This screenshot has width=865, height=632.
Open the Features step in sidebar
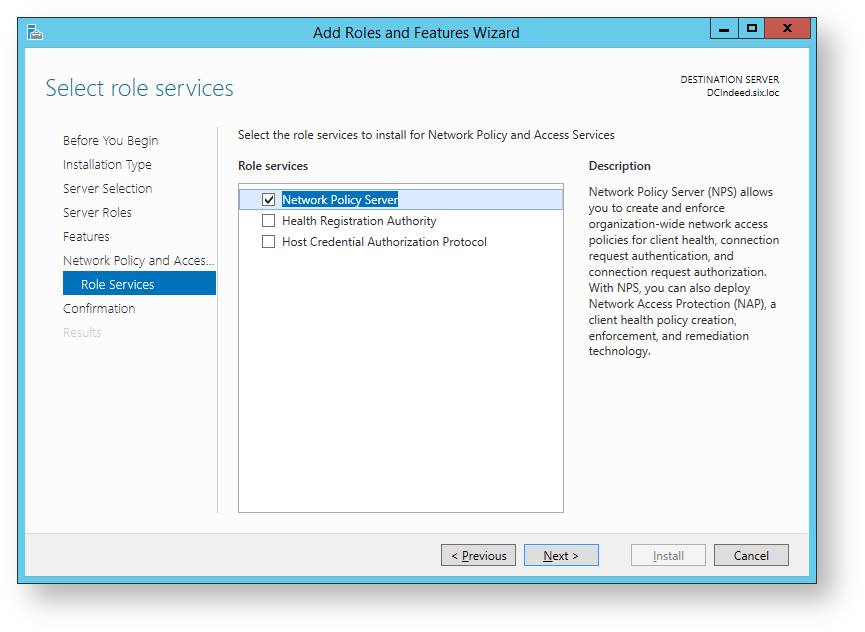coord(86,237)
